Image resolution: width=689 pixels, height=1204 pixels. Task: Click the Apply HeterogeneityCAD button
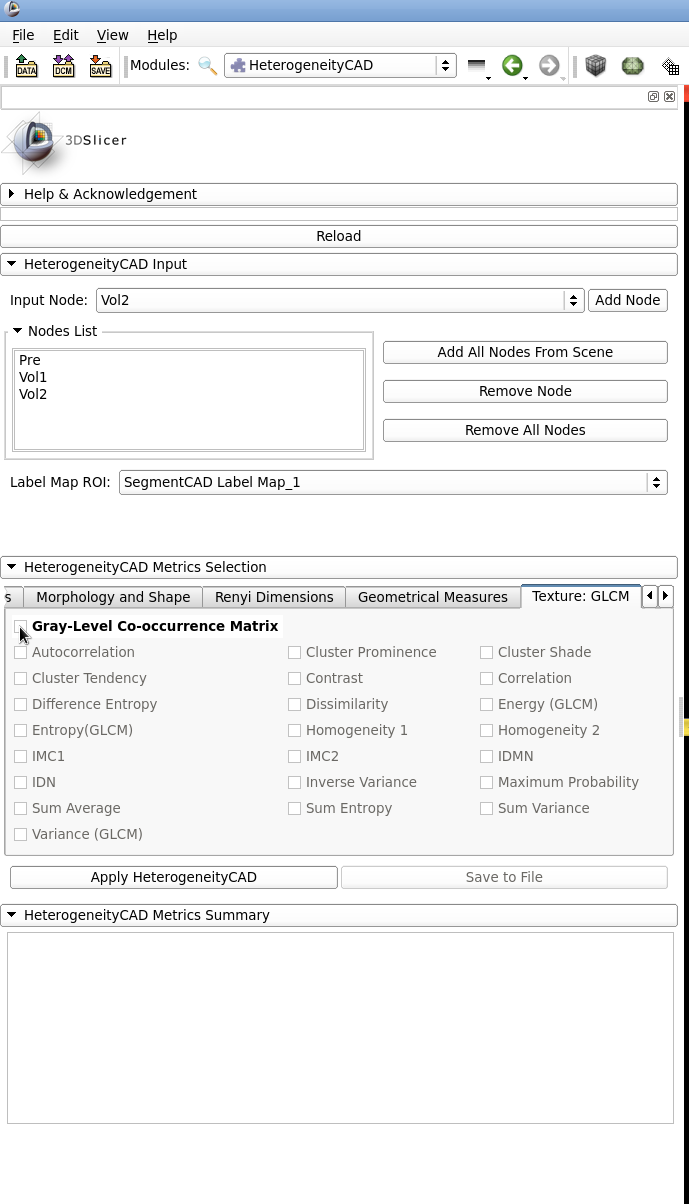(174, 877)
